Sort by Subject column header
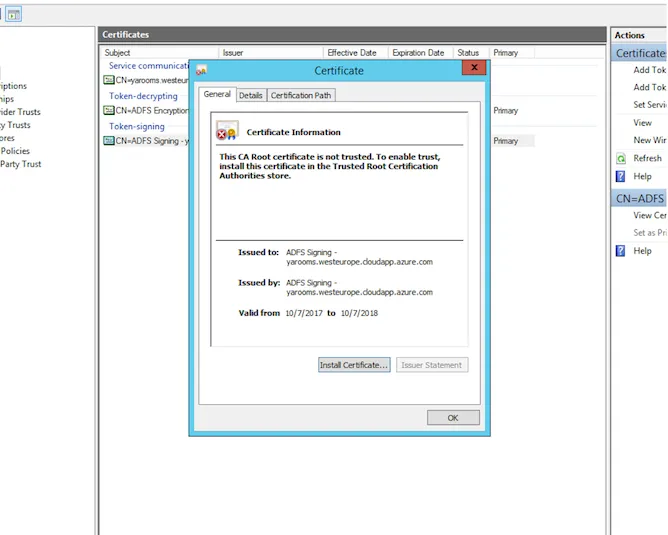This screenshot has height=535, width=668. [x=118, y=53]
